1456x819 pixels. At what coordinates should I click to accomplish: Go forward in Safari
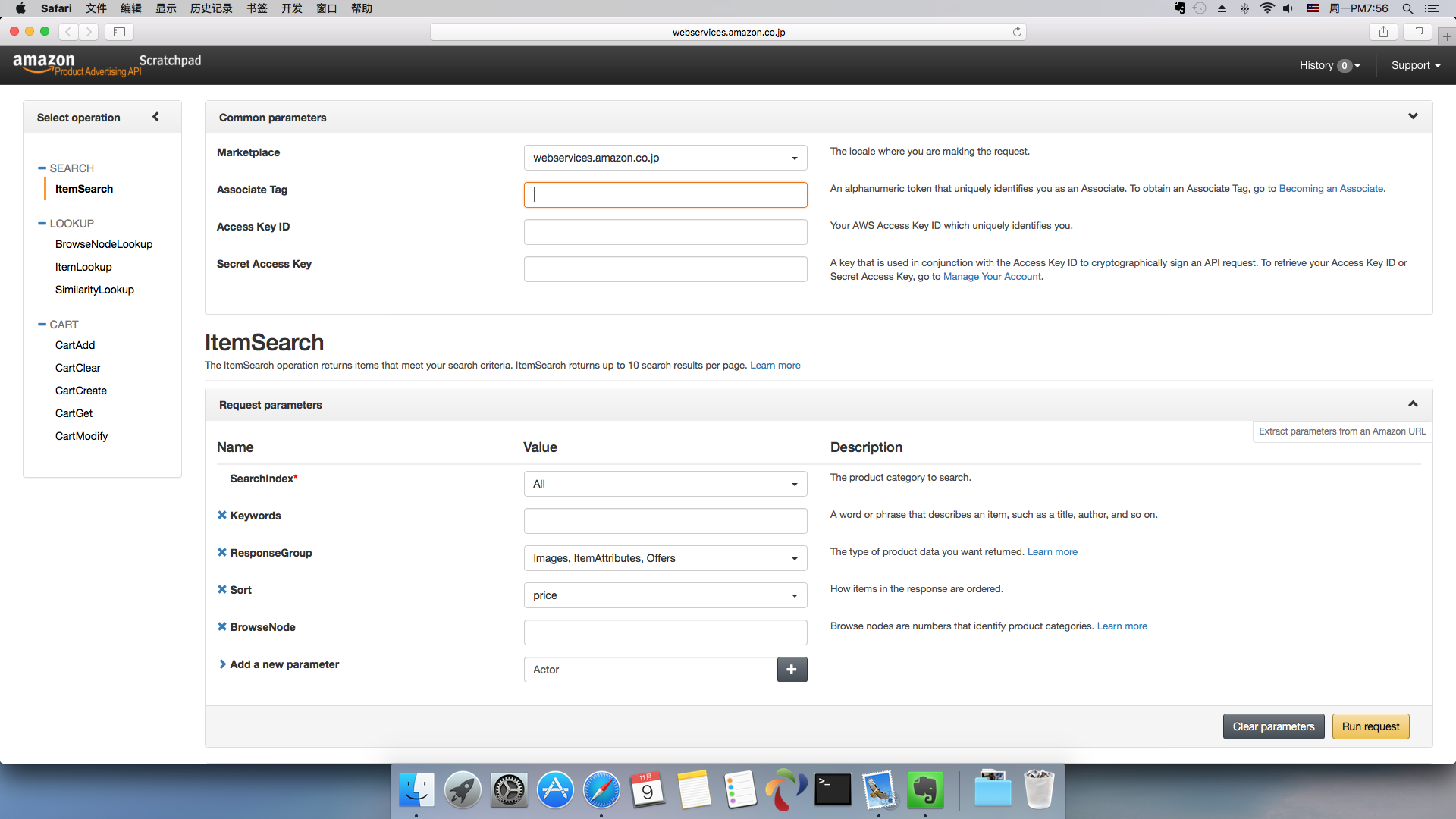89,32
